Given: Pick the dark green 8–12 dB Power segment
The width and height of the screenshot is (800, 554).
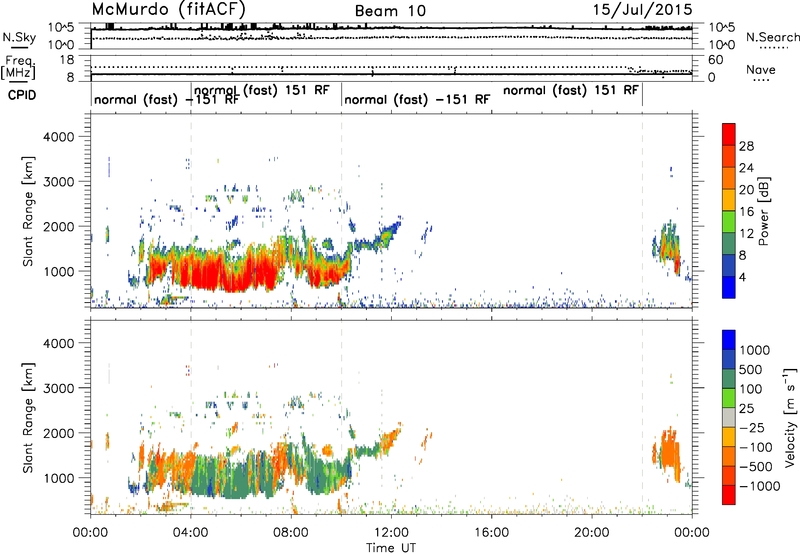Looking at the screenshot, I should click(729, 244).
